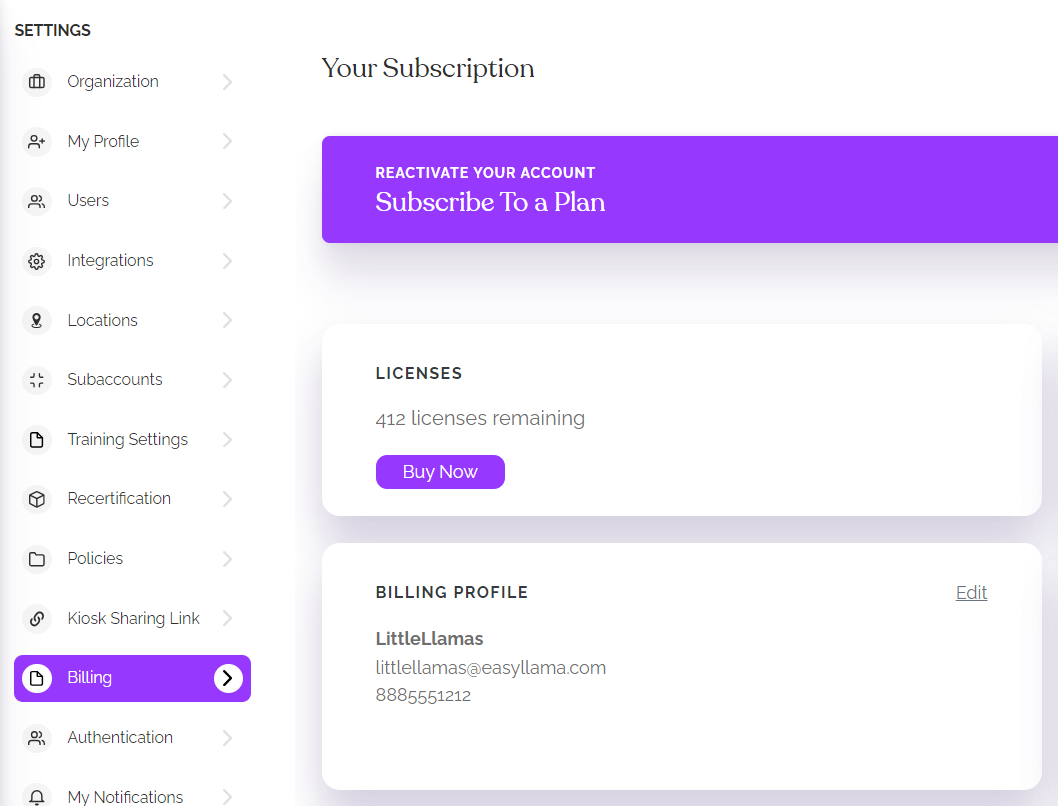Click the Policies folder icon
The height and width of the screenshot is (806, 1058).
37,558
